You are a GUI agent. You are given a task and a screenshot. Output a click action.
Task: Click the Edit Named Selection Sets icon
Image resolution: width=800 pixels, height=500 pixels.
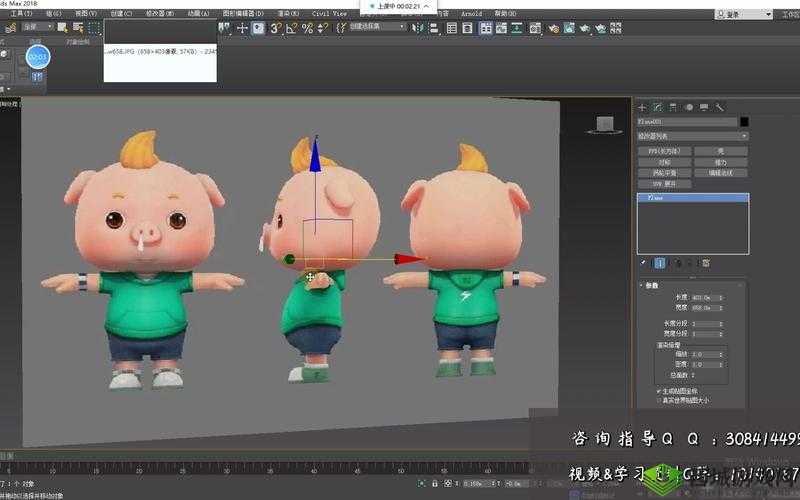coord(341,28)
